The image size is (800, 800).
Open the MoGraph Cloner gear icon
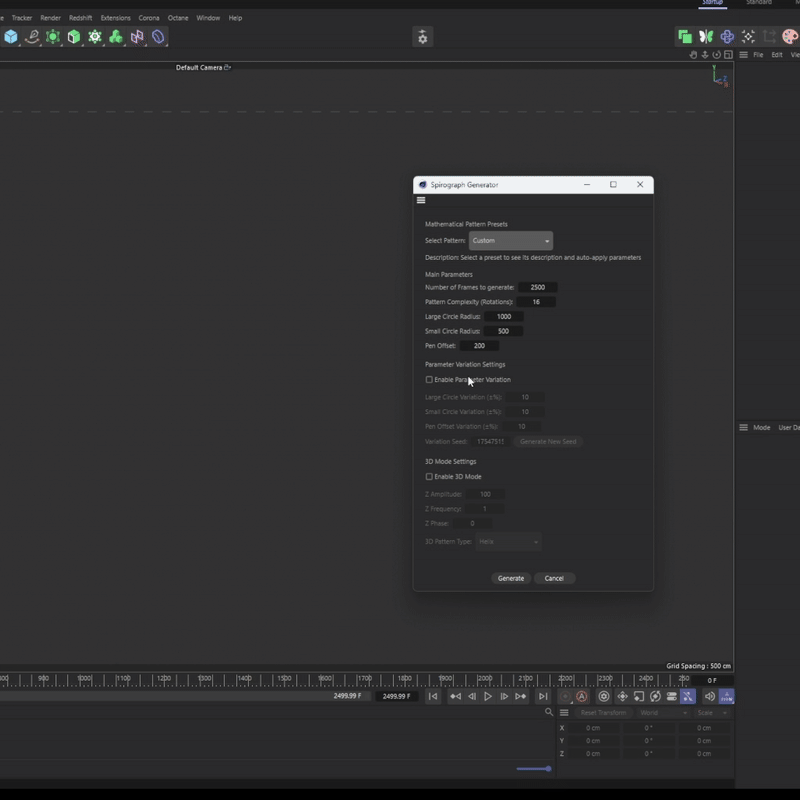(95, 37)
